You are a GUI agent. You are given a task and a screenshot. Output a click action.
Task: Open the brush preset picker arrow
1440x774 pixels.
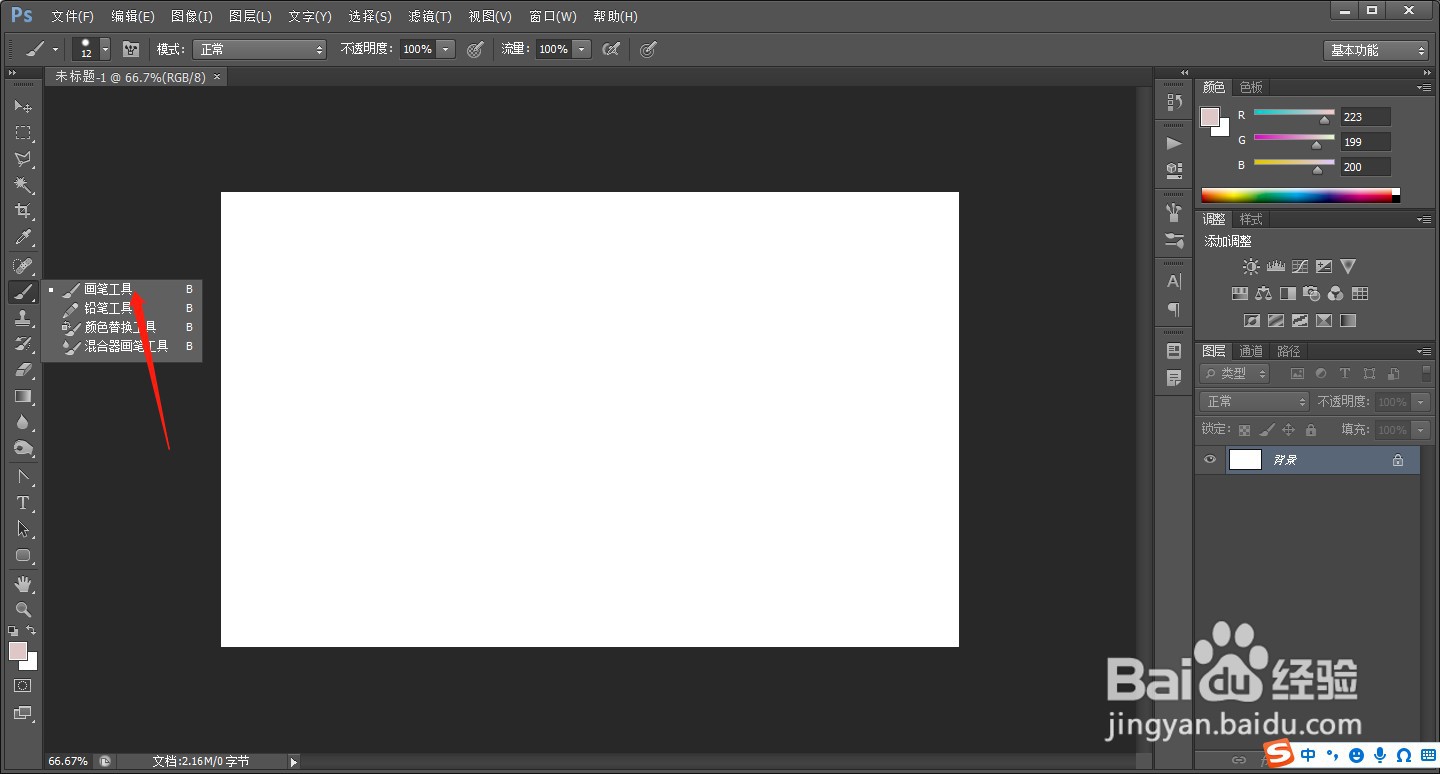click(105, 49)
